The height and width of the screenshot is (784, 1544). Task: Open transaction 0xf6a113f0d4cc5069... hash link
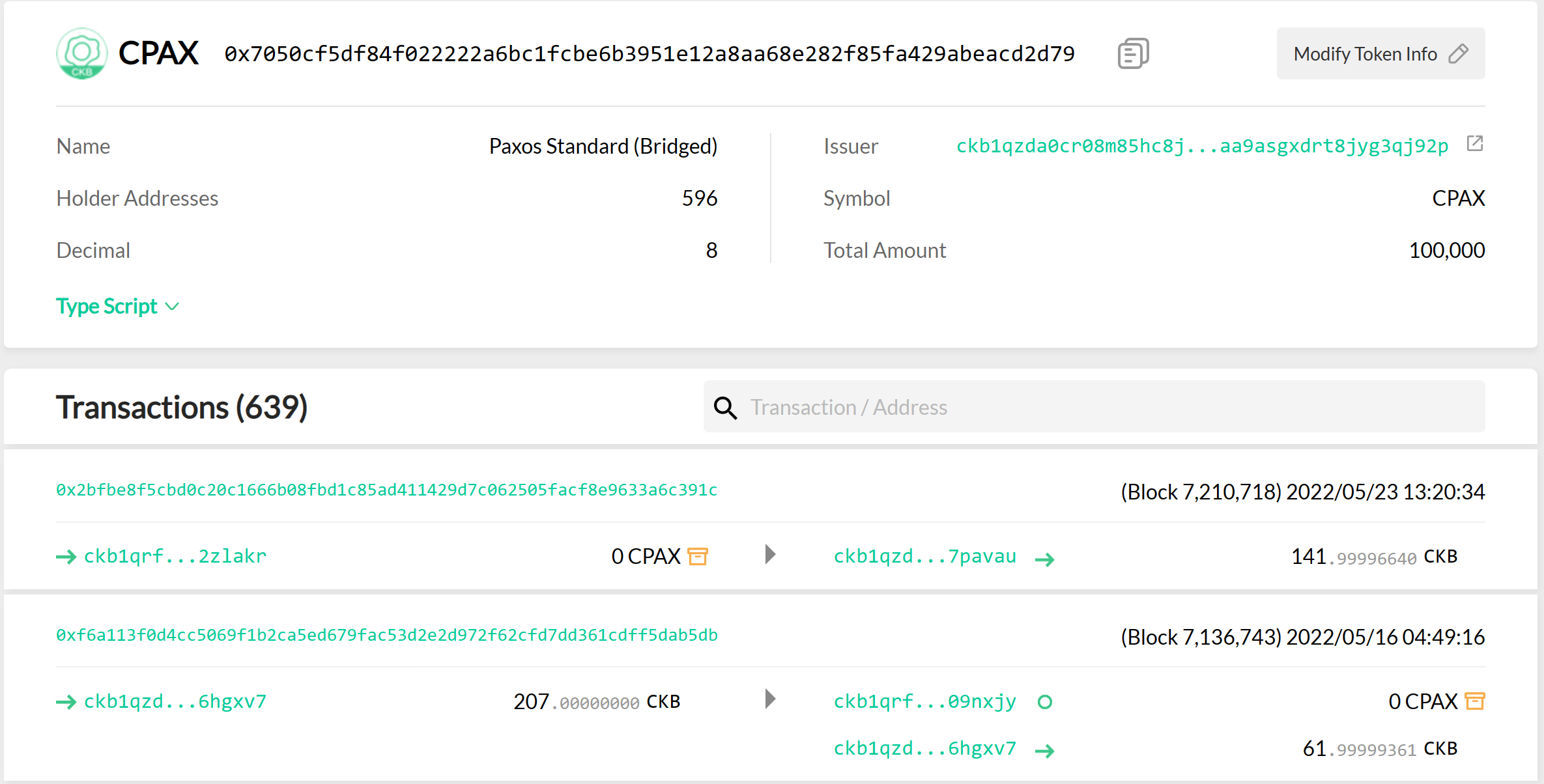tap(387, 635)
